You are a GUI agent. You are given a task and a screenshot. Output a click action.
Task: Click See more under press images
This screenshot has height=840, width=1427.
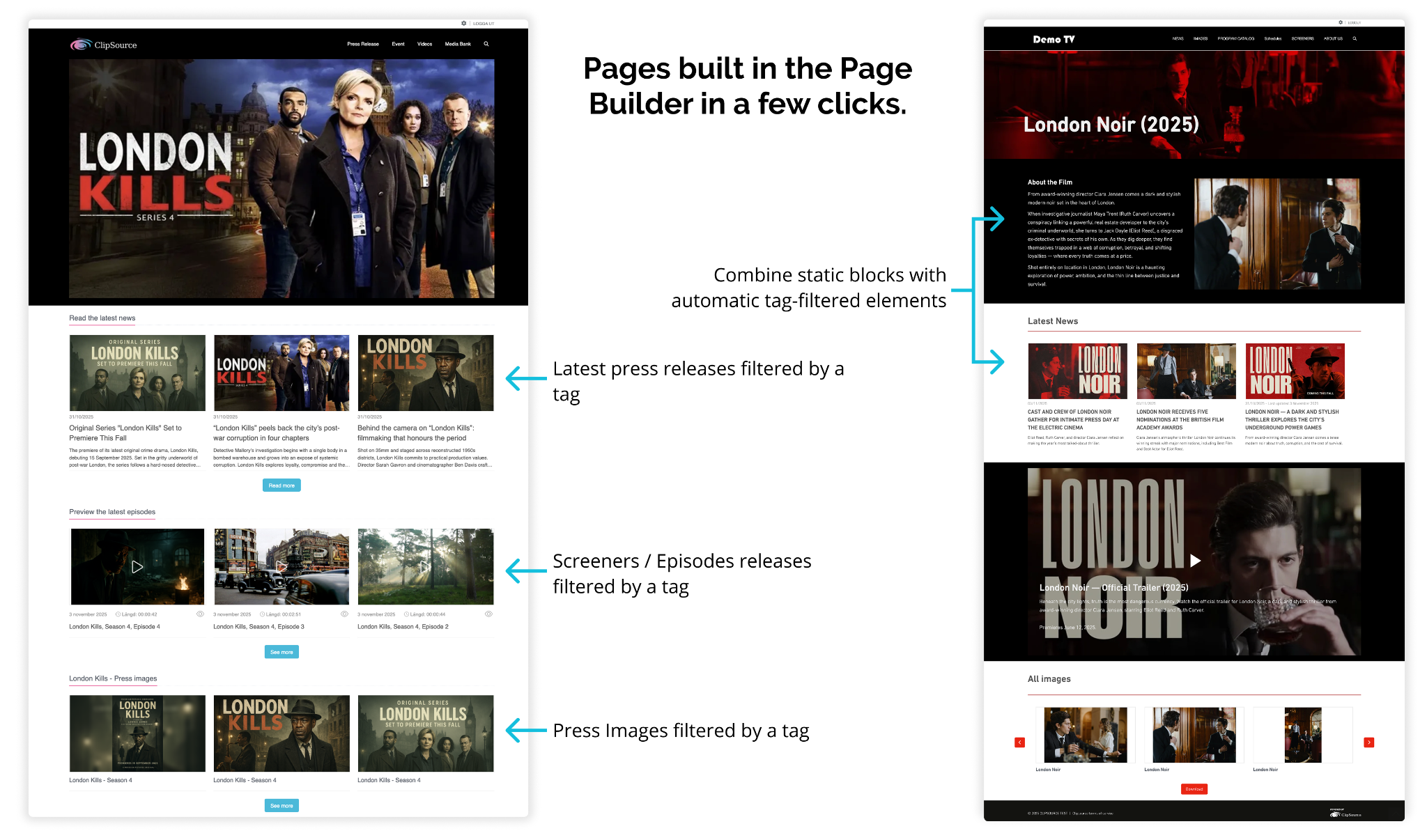click(x=281, y=806)
